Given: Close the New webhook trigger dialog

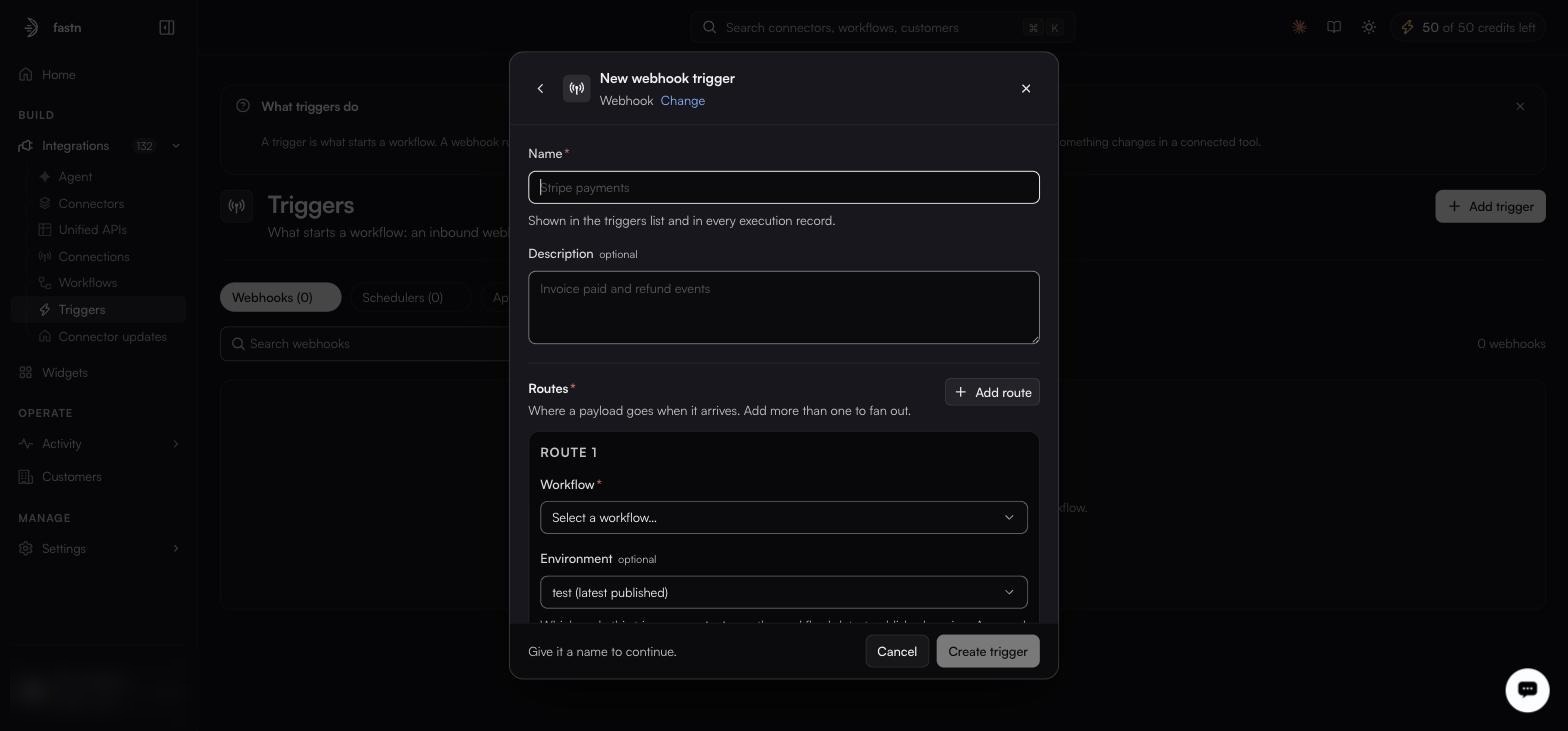Looking at the screenshot, I should pyautogui.click(x=1026, y=89).
